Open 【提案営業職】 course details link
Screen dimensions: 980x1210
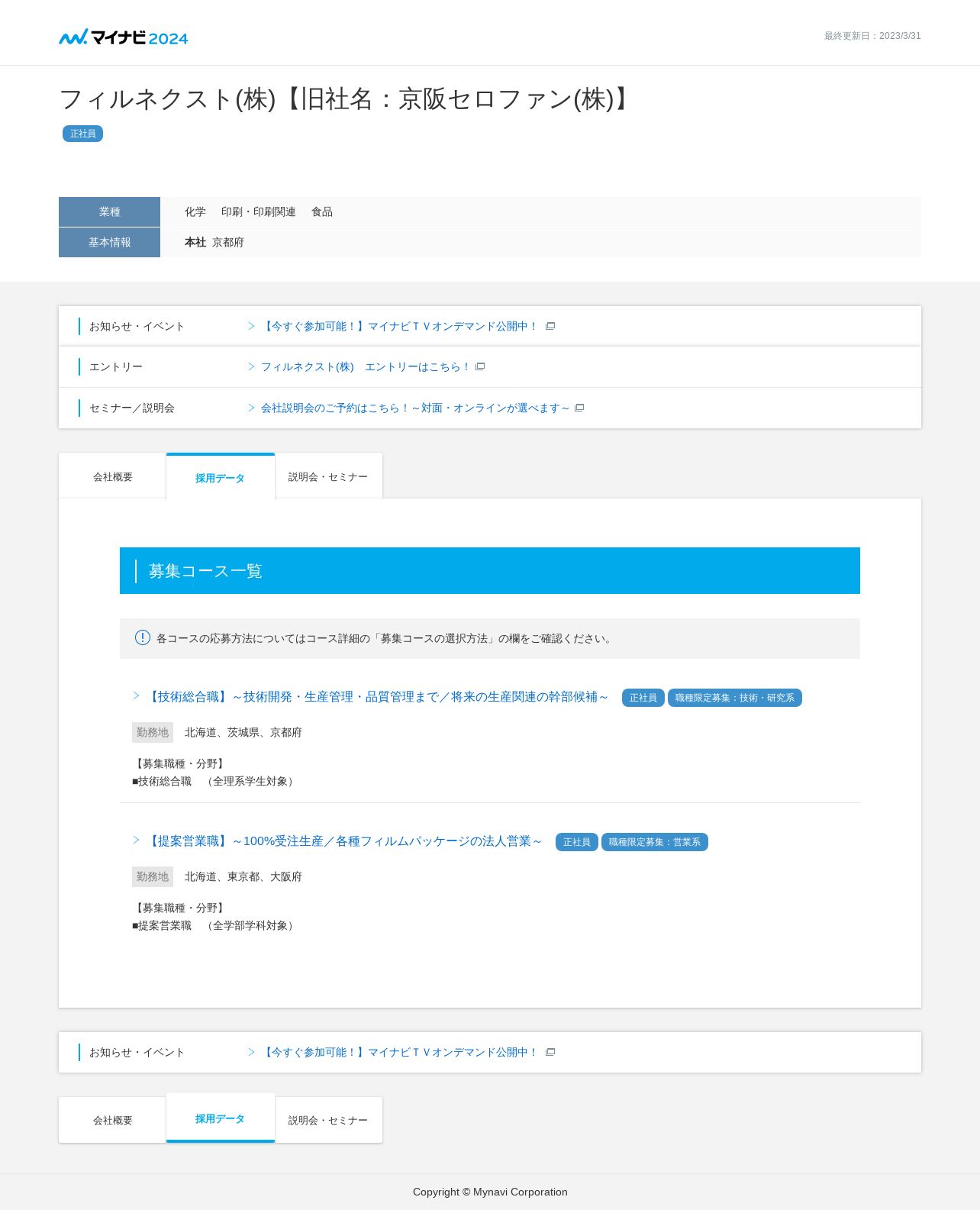[344, 841]
